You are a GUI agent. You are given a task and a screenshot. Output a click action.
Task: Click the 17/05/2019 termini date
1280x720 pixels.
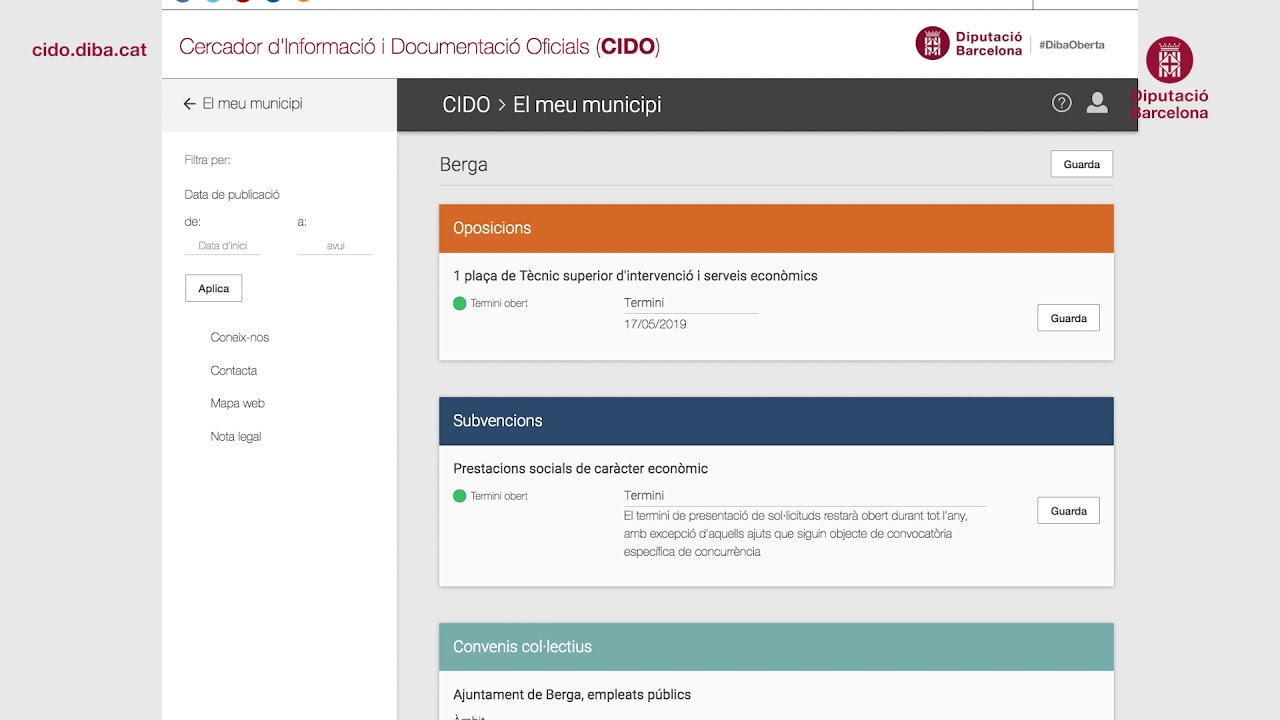655,324
